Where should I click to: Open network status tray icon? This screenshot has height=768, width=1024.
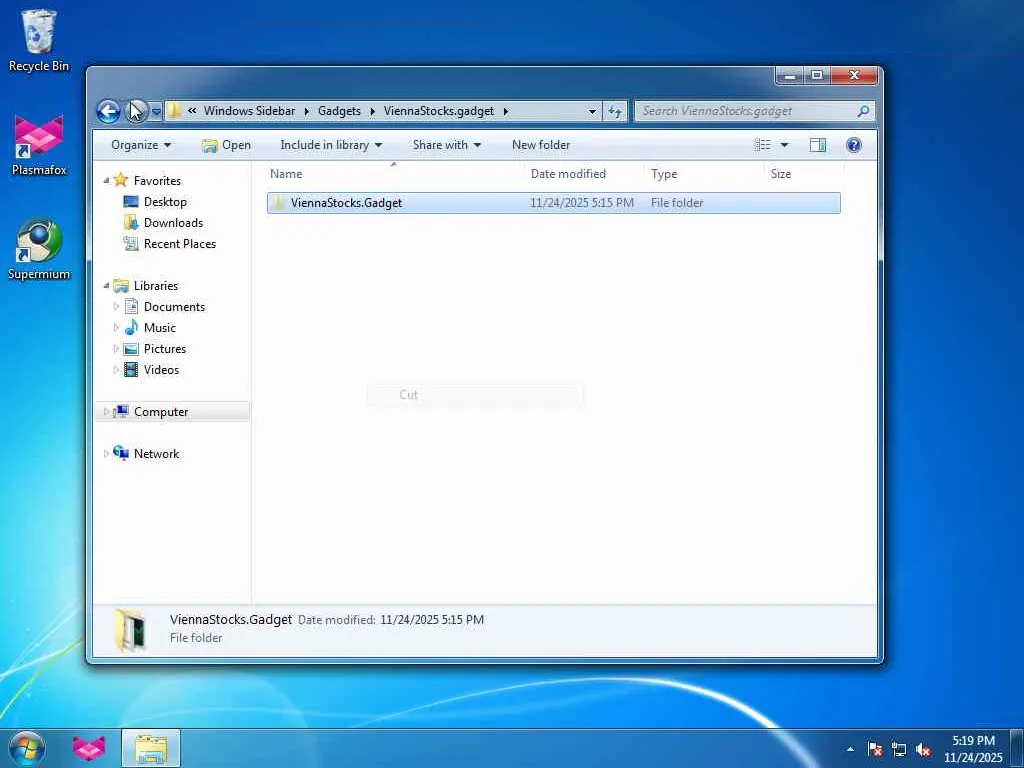pyautogui.click(x=899, y=749)
